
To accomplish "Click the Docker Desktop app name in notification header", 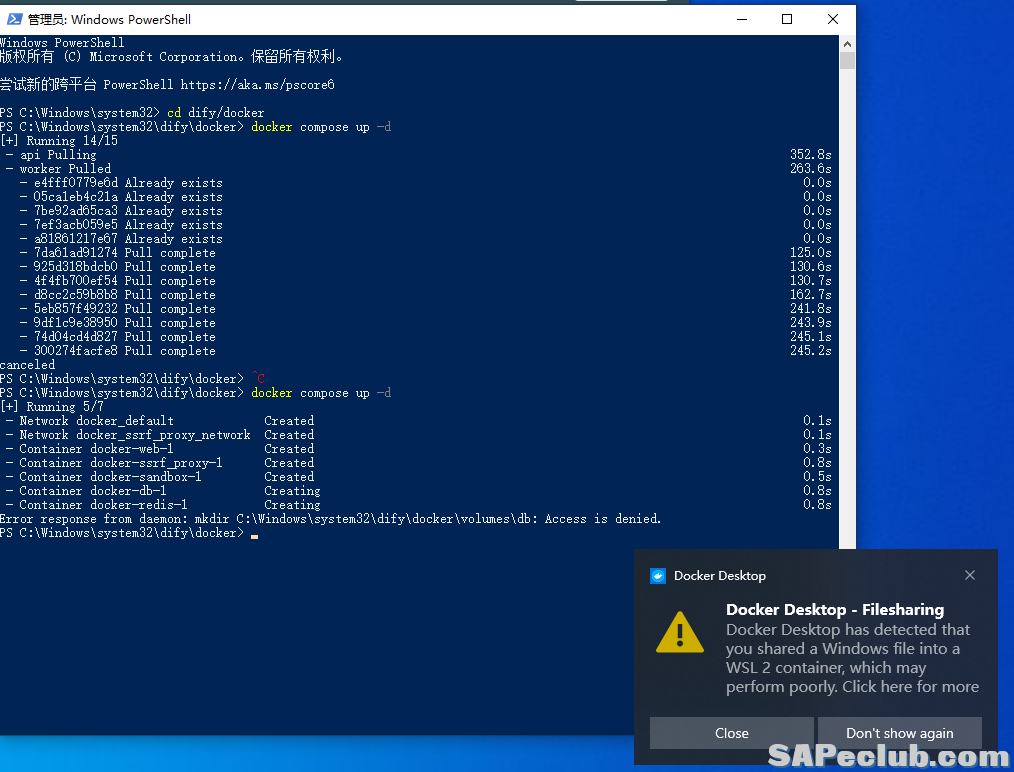I will (x=719, y=575).
